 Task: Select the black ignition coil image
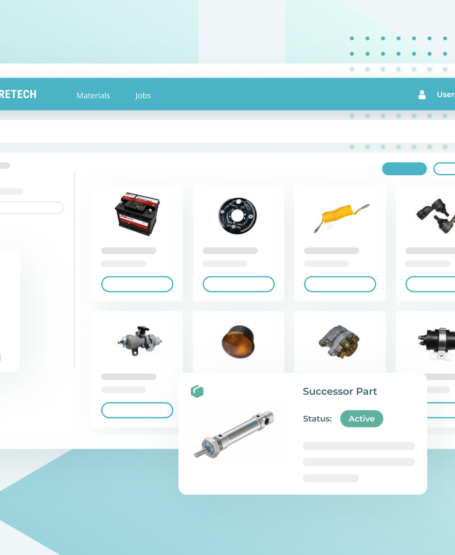[x=437, y=343]
